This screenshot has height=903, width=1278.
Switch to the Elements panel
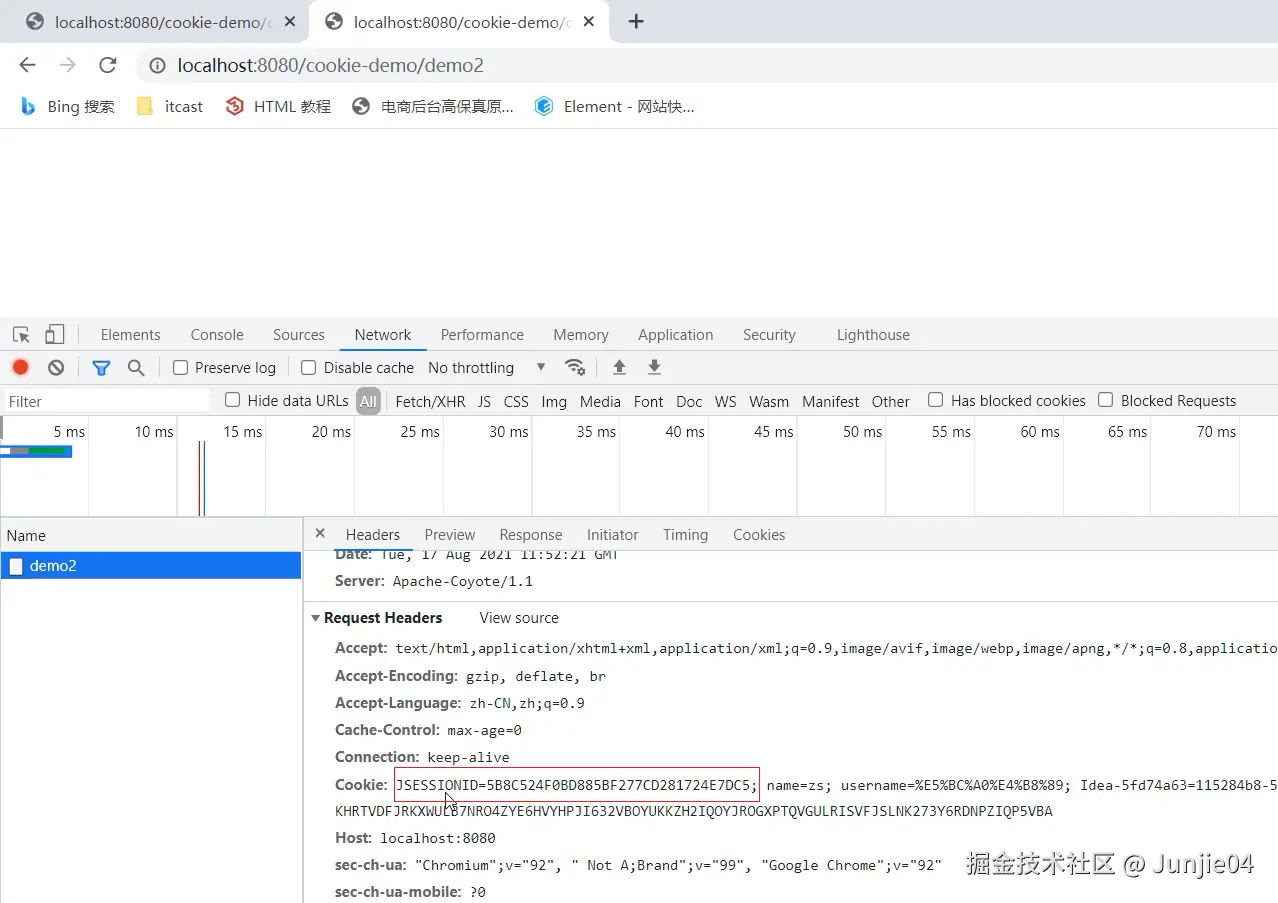click(x=130, y=335)
